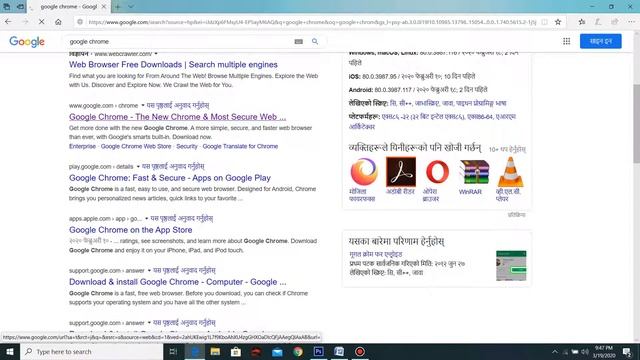Click the Google search query field
The image size is (640, 360).
[180, 42]
